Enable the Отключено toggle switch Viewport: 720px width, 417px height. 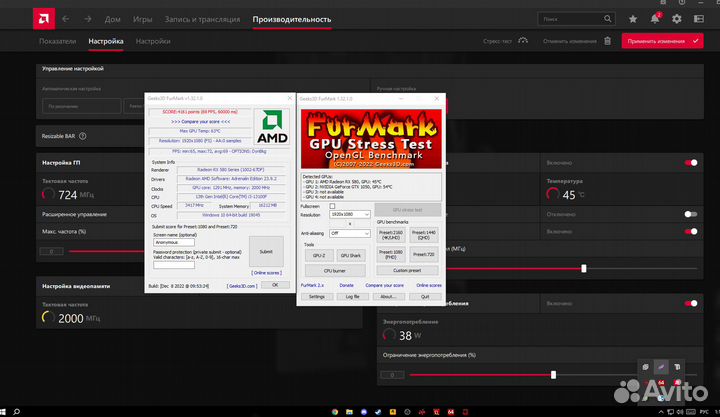pyautogui.click(x=691, y=214)
